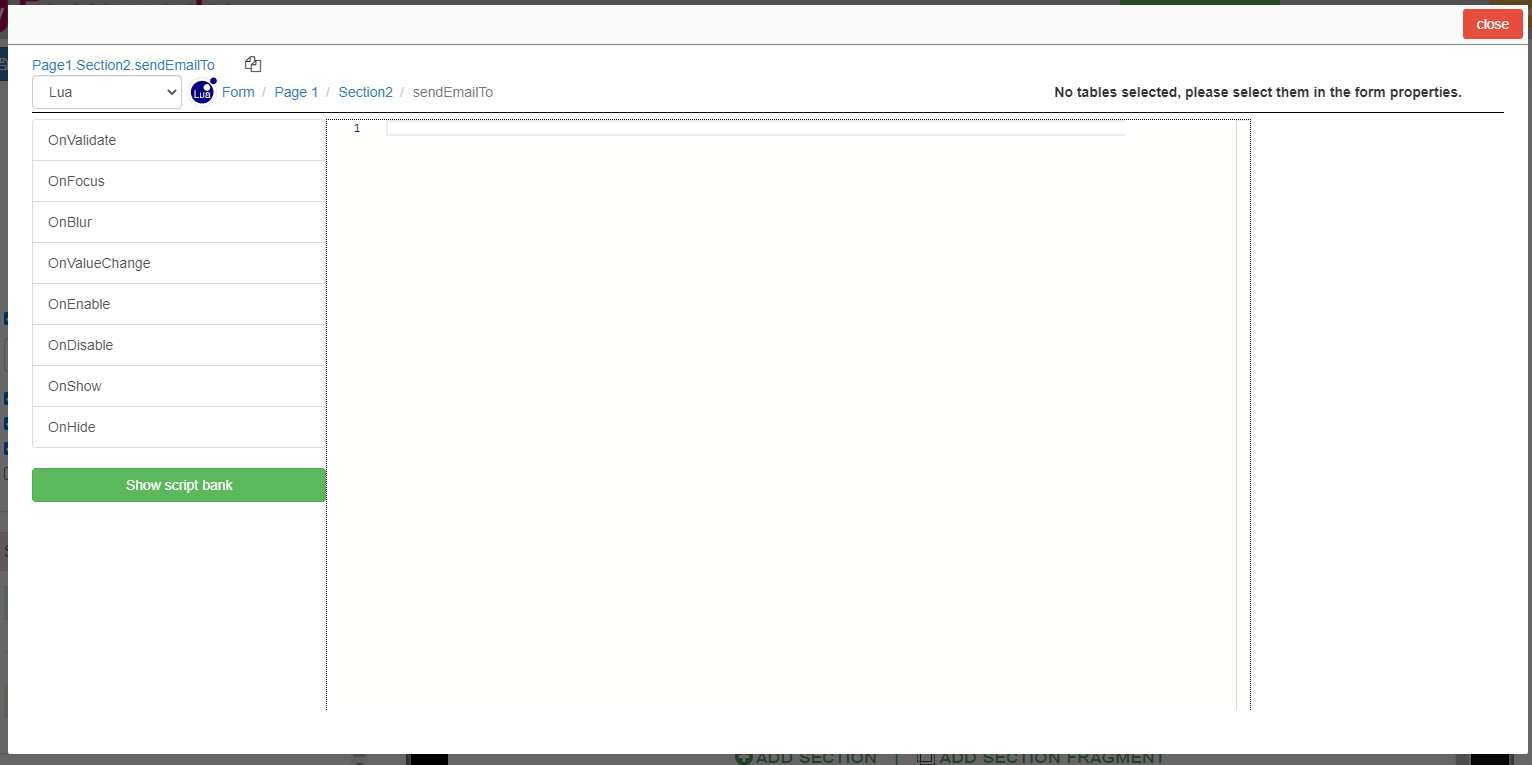Choose the OnBlur event
Image resolution: width=1532 pixels, height=765 pixels.
coord(179,222)
